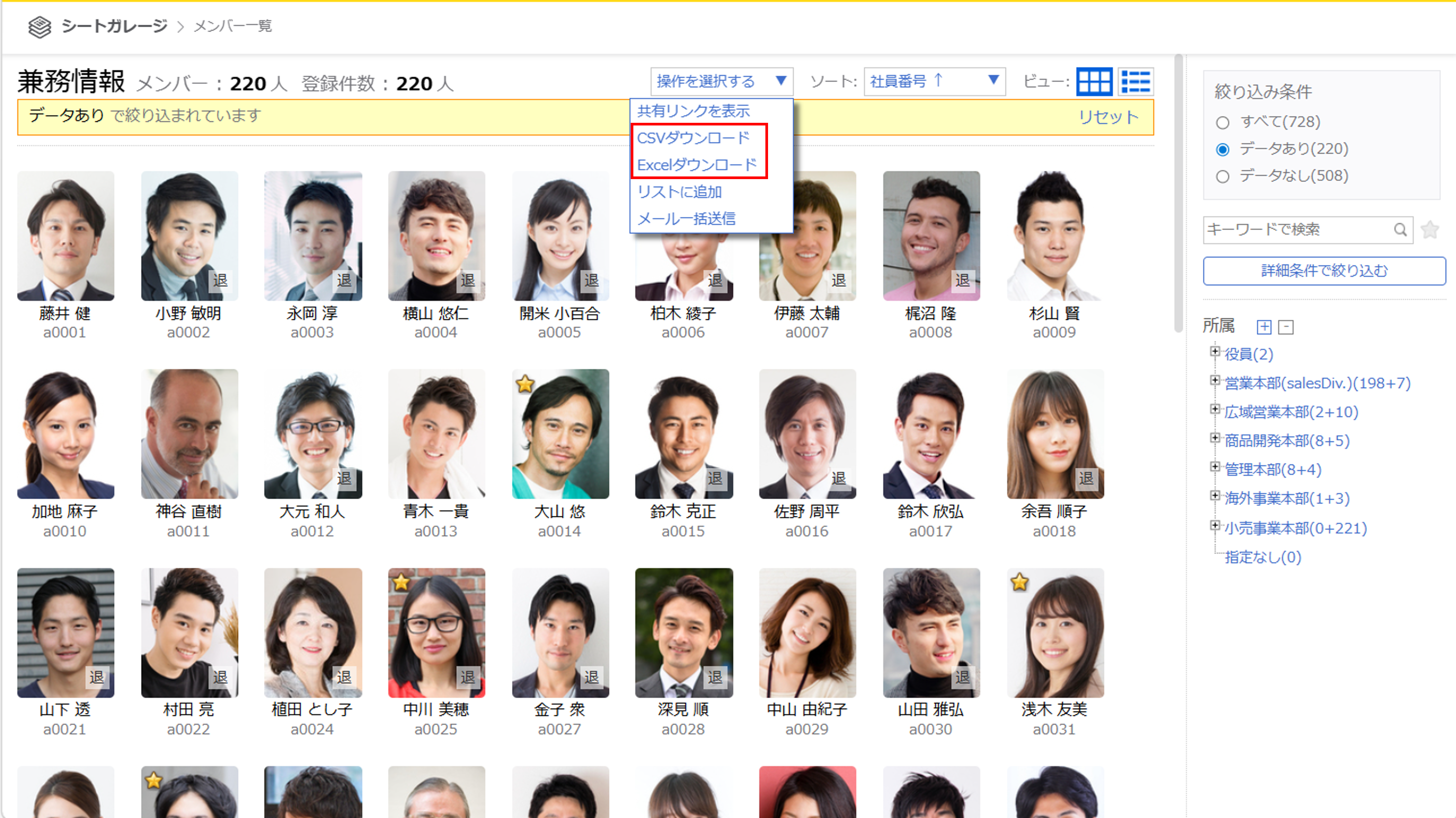The image size is (1456, 818).
Task: Open the 社員番号 sort dropdown
Action: (x=934, y=82)
